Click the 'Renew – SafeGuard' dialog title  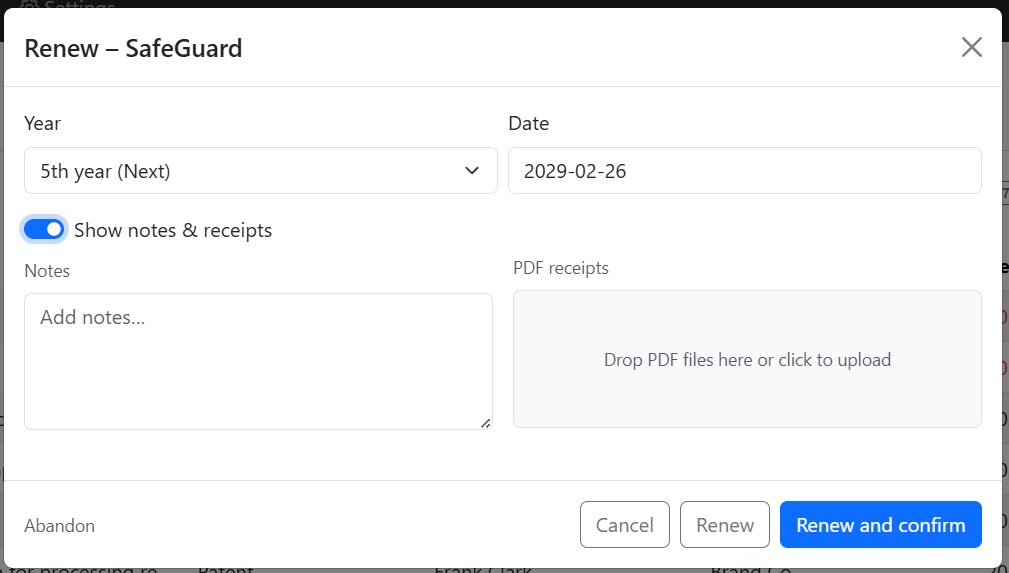(x=133, y=47)
